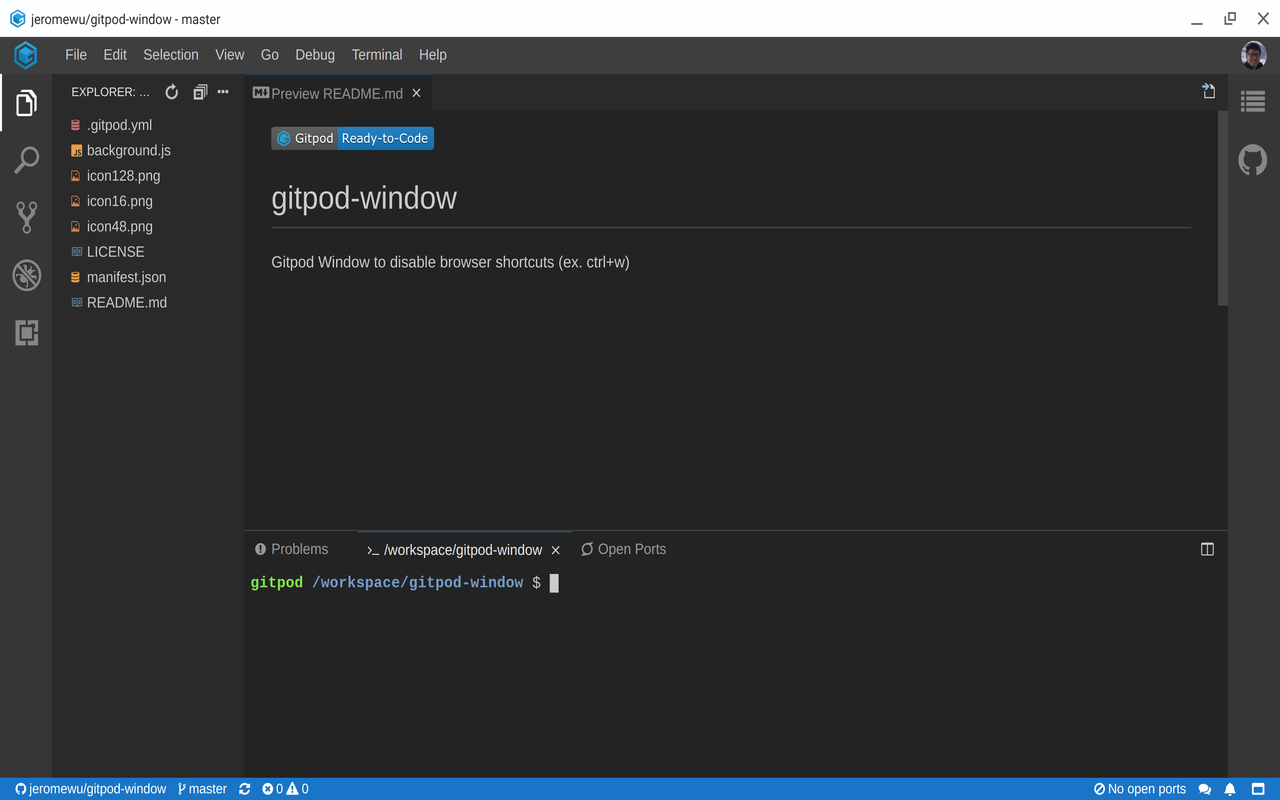1280x800 pixels.
Task: Switch to the Problems panel tab
Action: tap(291, 549)
